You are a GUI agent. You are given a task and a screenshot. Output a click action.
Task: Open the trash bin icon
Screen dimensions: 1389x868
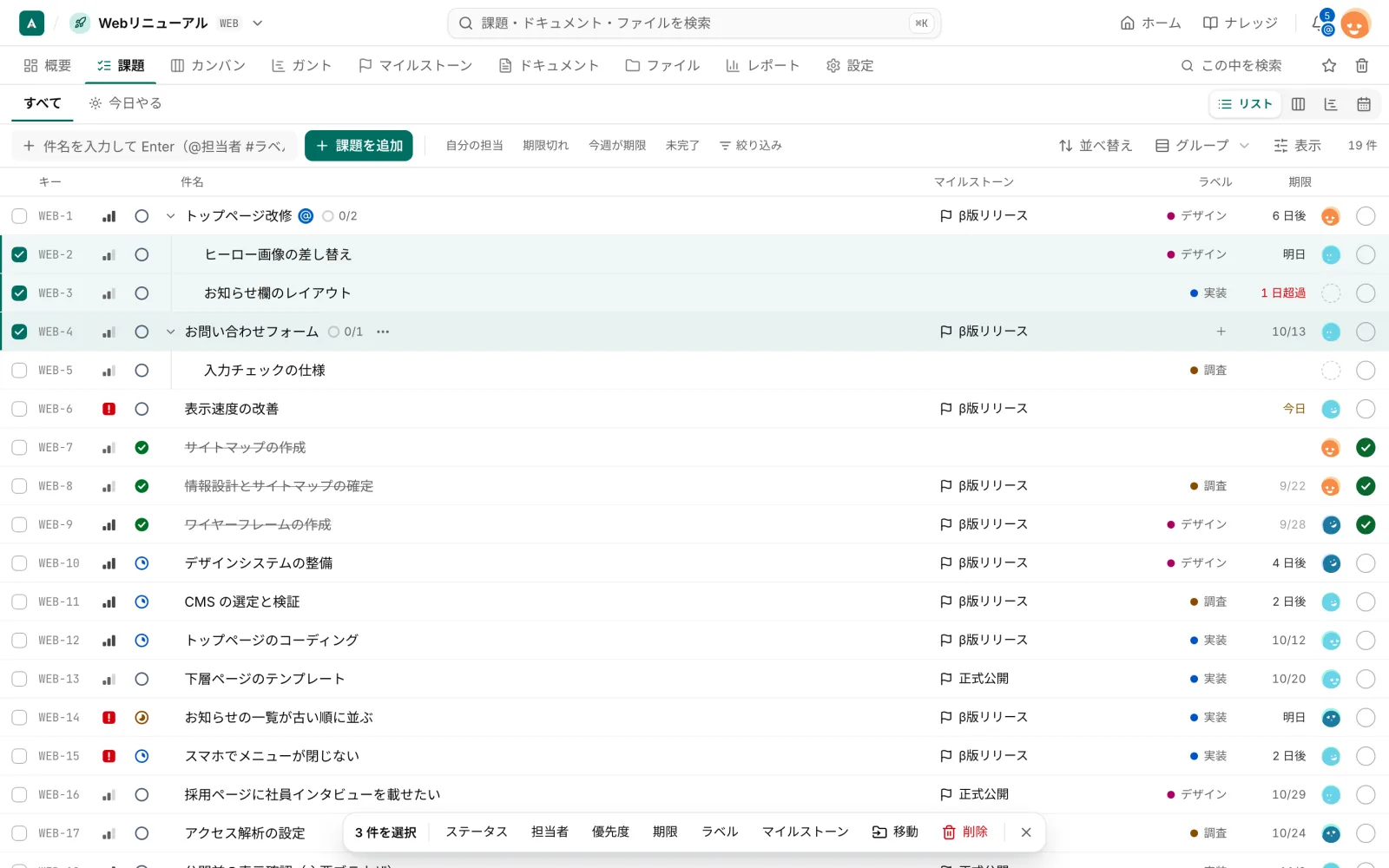(1362, 65)
